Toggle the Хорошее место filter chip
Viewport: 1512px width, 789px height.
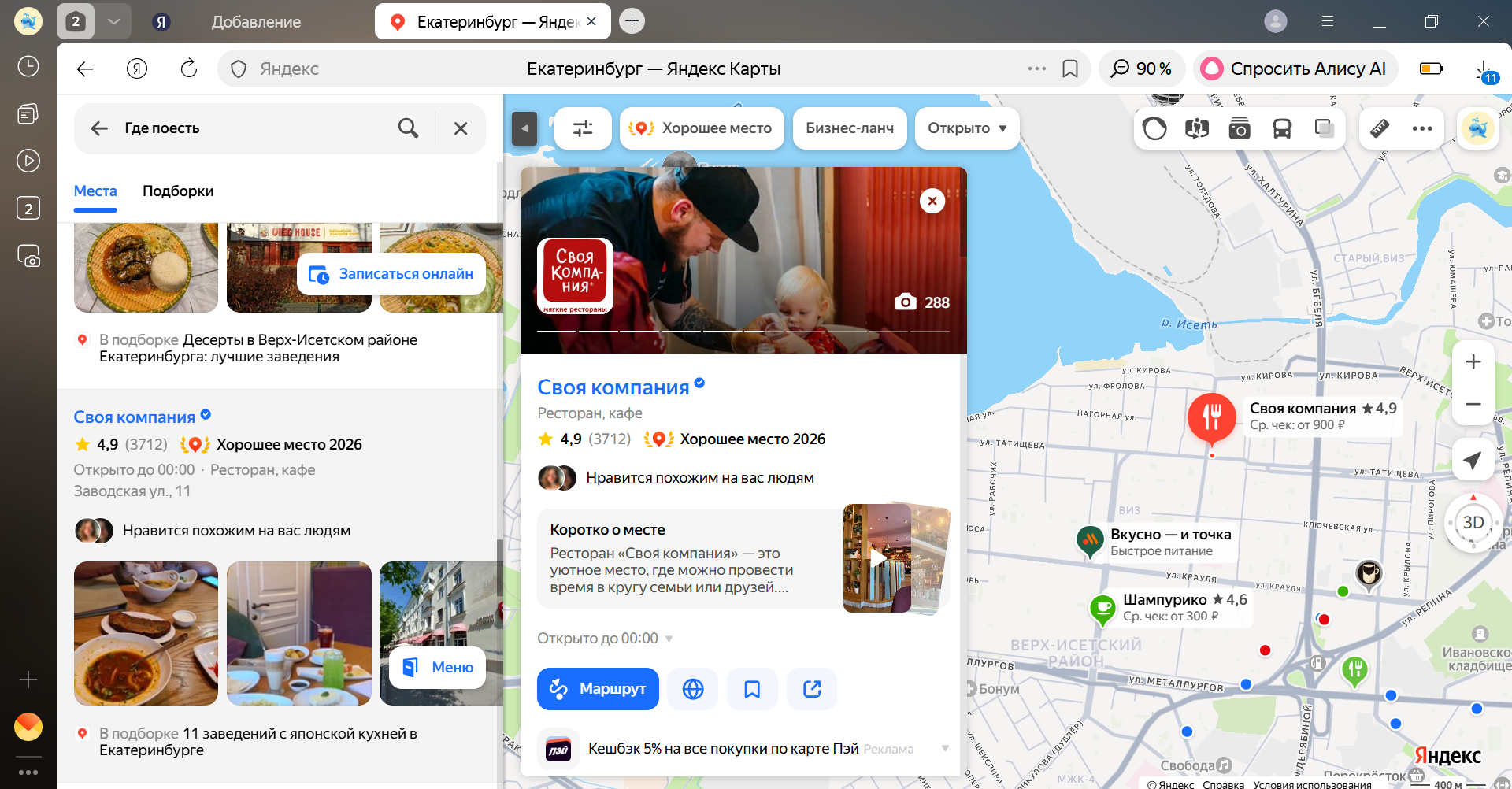(x=702, y=128)
